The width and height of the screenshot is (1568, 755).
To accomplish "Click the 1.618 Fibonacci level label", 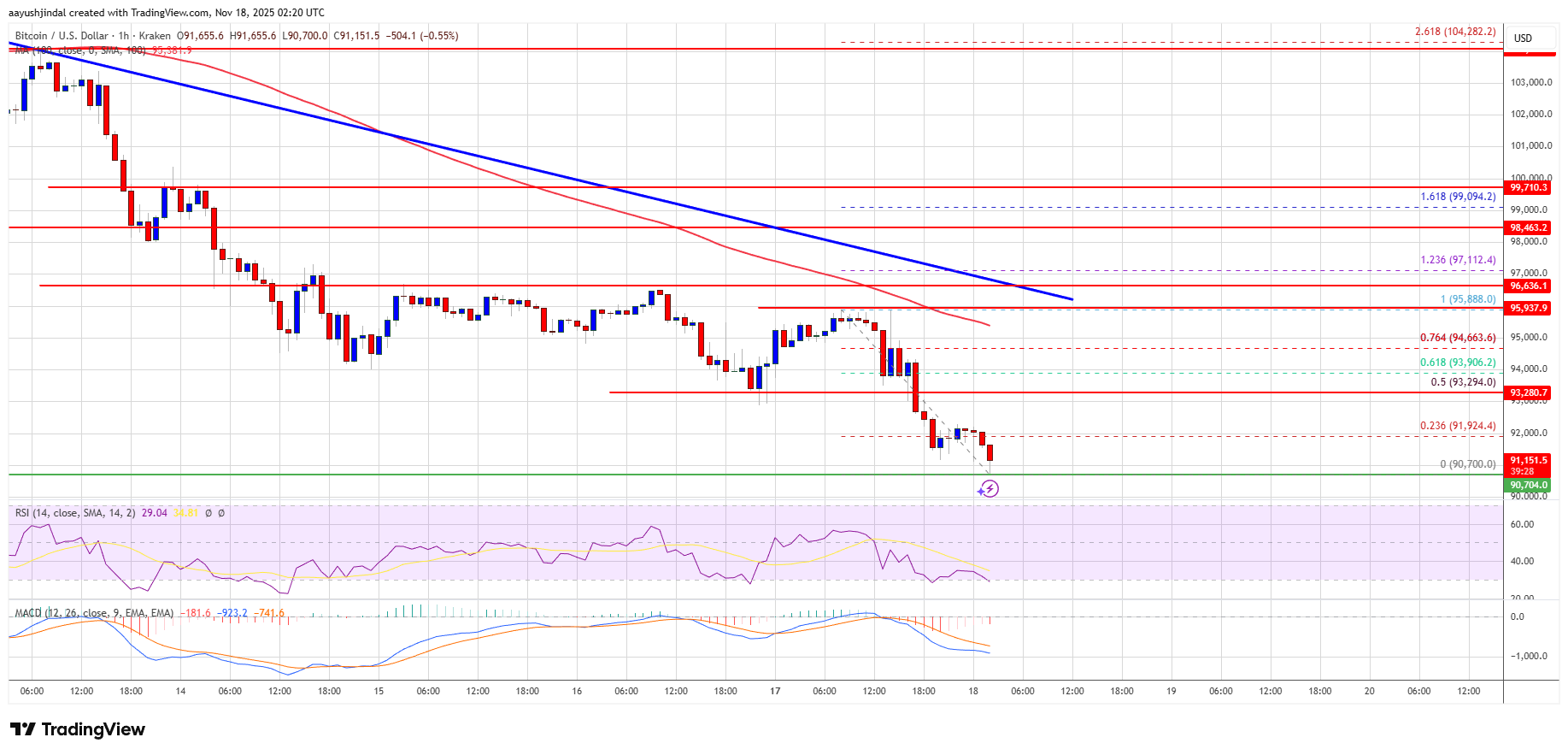I will (x=1458, y=197).
